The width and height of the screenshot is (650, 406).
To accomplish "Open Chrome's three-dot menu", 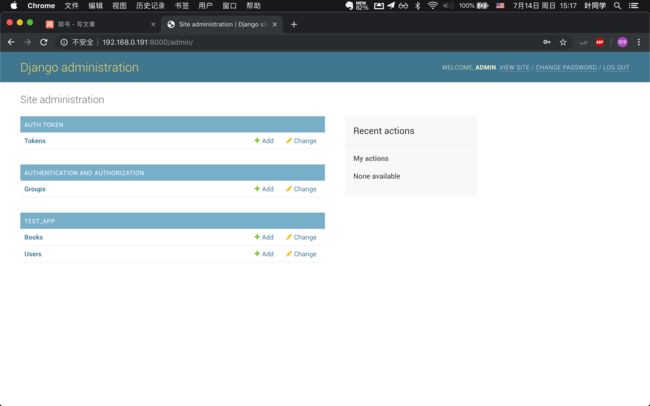I will (638, 42).
